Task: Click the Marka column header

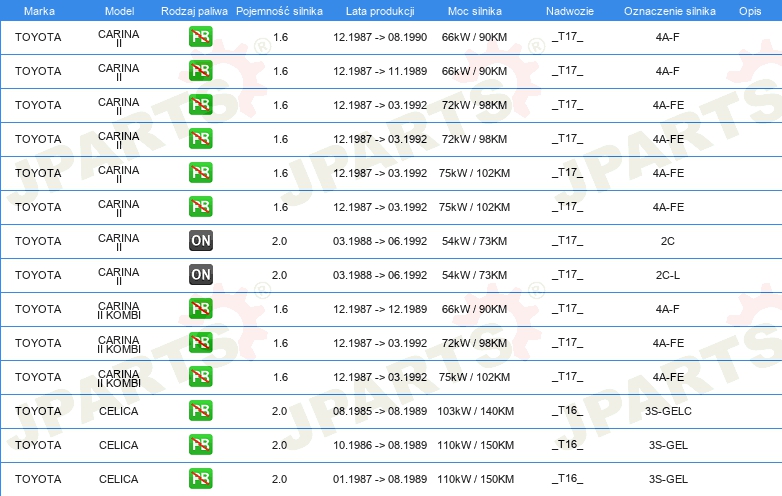Action: click(x=39, y=11)
